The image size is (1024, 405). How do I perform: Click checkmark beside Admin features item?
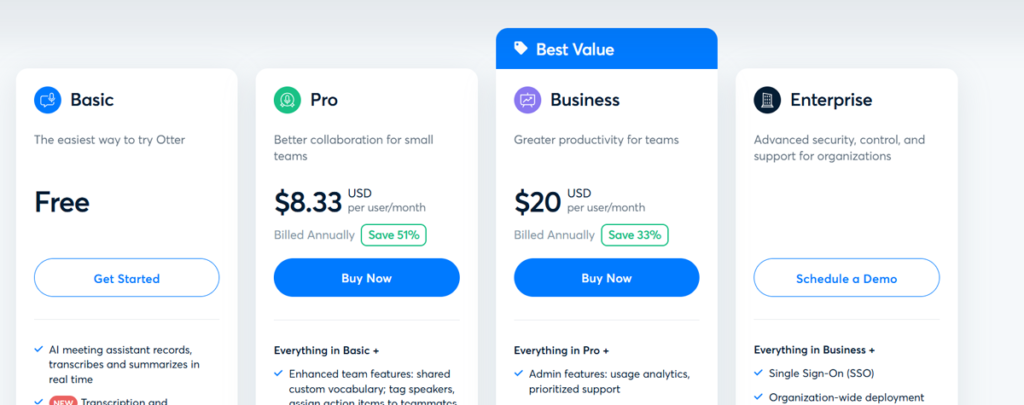519,374
